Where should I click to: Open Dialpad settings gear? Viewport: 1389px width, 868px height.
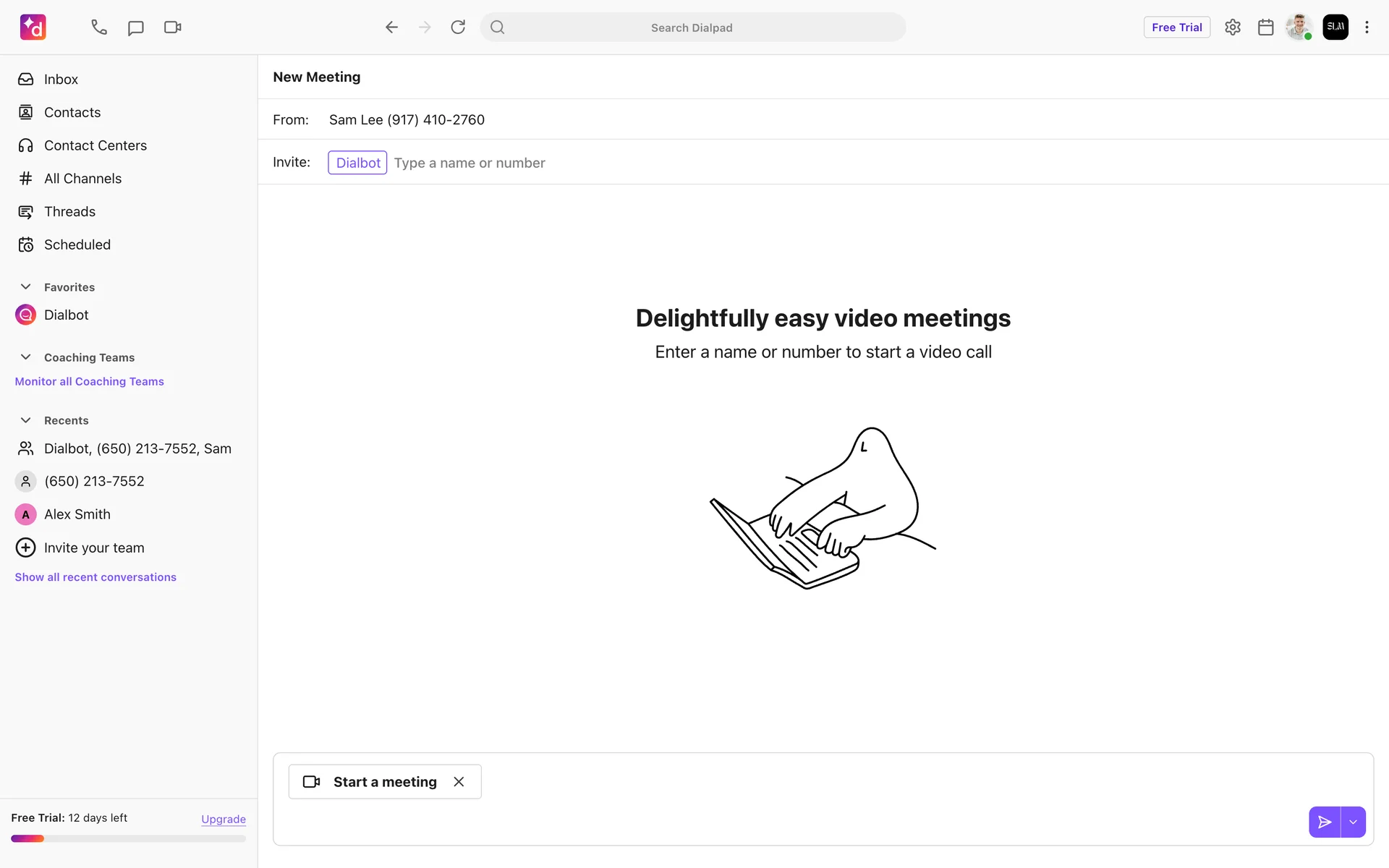[1233, 27]
